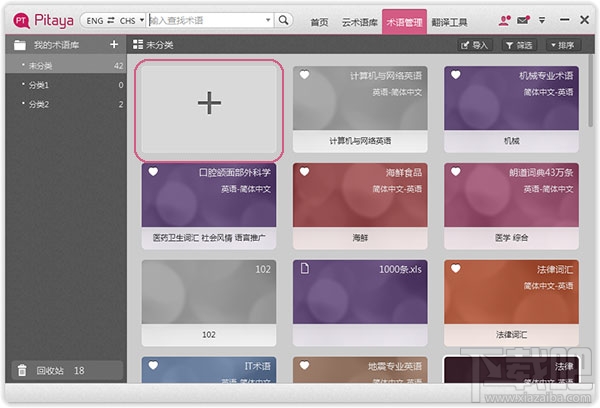Open the 筛选 filter button
This screenshot has height=408, width=600.
(519, 45)
